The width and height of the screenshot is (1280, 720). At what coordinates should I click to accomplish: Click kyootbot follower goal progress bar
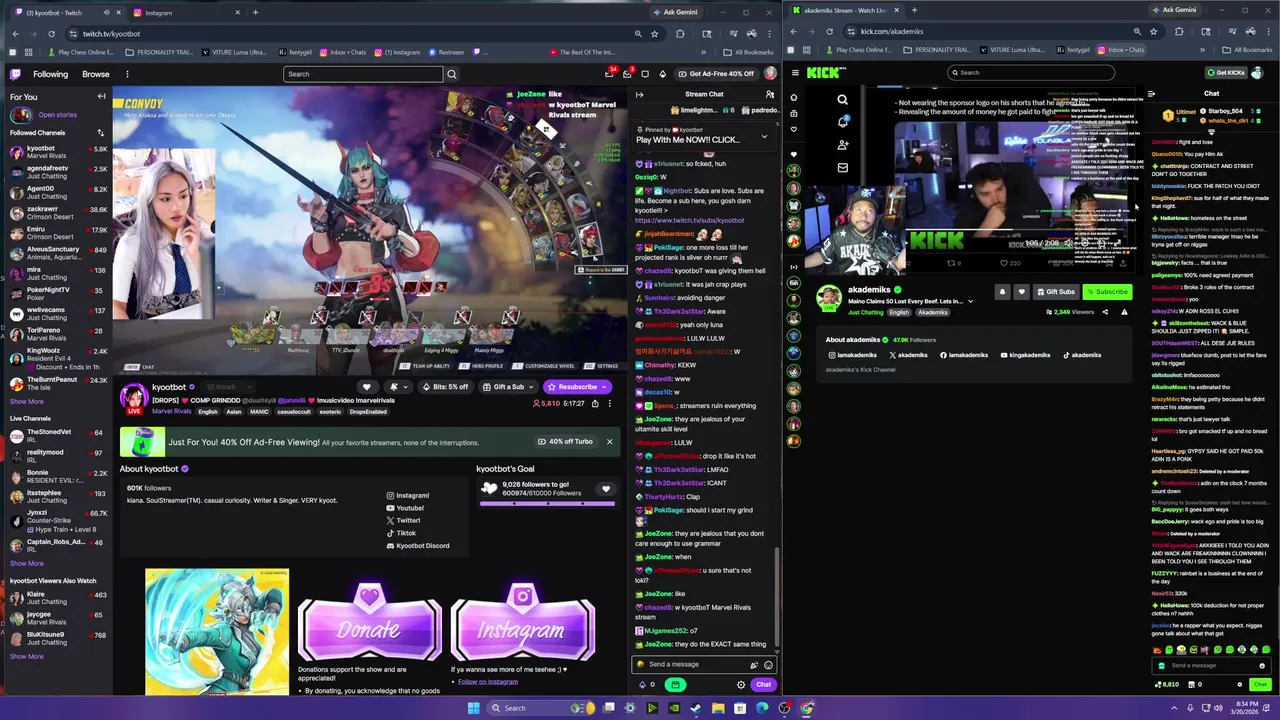(x=547, y=504)
